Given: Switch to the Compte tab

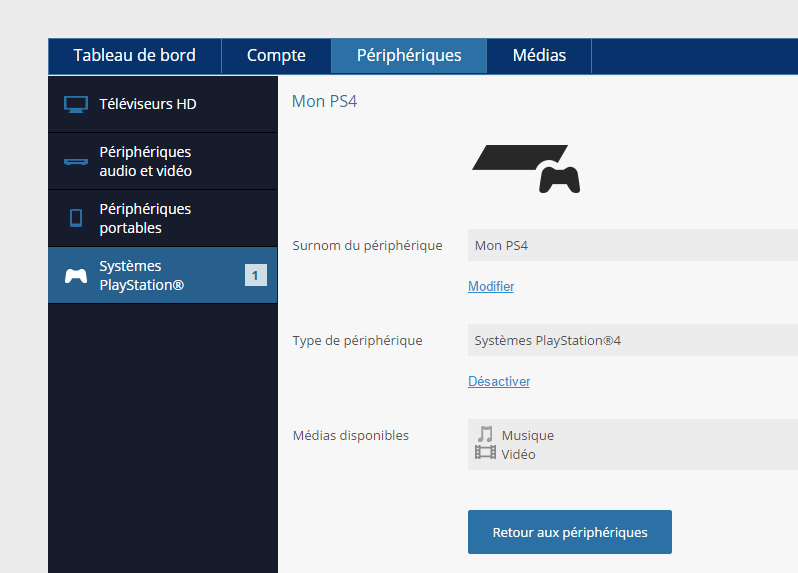Looking at the screenshot, I should [276, 56].
